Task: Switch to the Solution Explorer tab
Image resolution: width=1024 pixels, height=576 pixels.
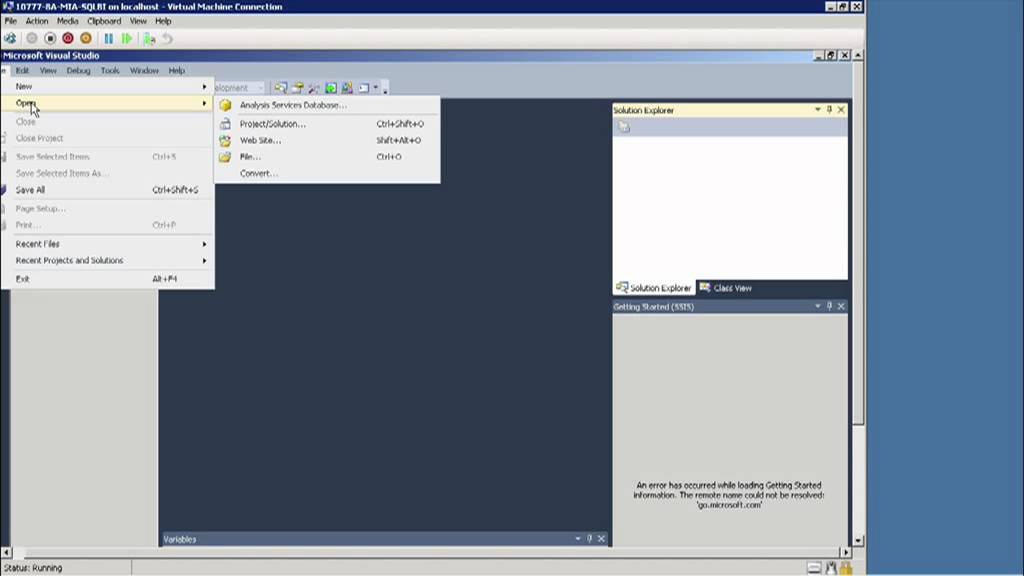Action: (x=654, y=288)
